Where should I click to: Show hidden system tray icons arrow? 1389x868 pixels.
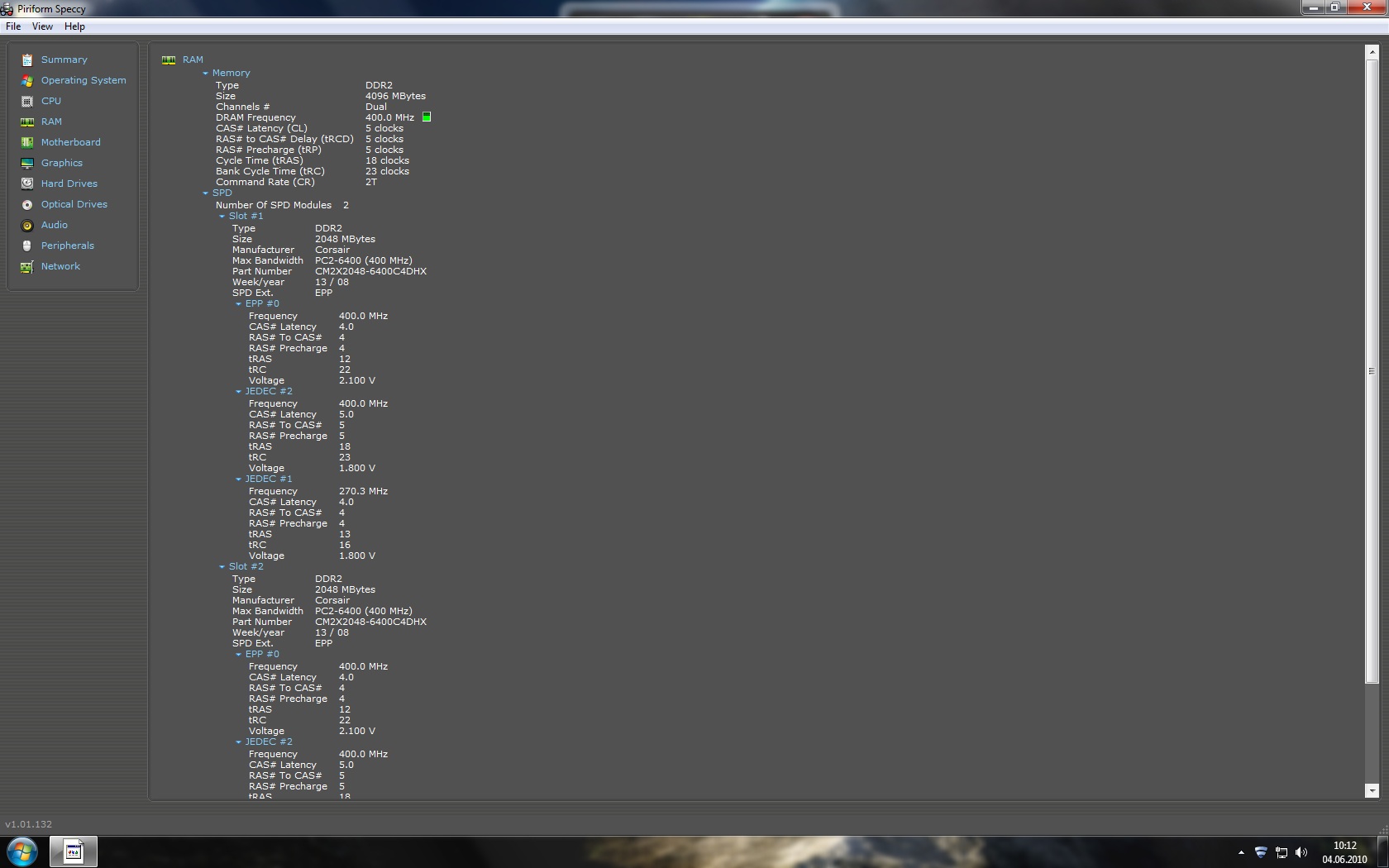pyautogui.click(x=1241, y=852)
